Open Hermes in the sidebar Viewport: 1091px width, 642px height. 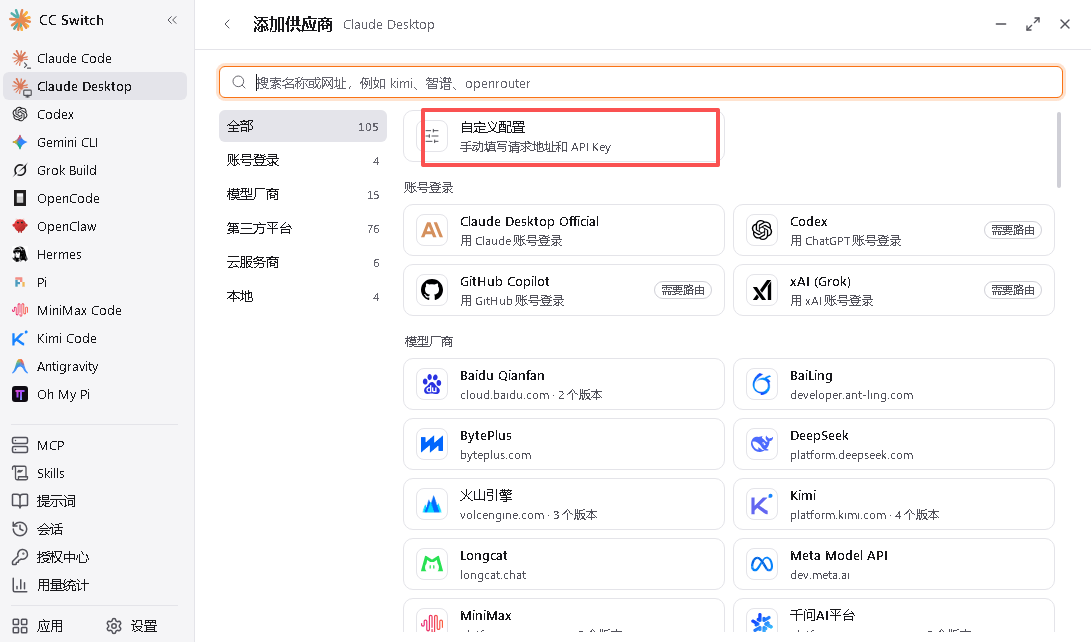coord(95,255)
